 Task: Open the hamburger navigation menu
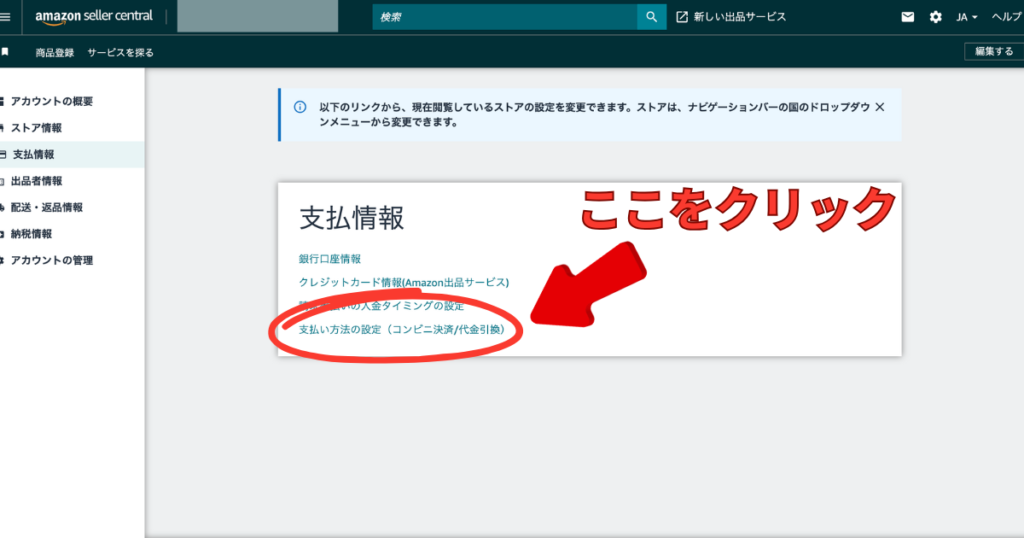[x=5, y=17]
